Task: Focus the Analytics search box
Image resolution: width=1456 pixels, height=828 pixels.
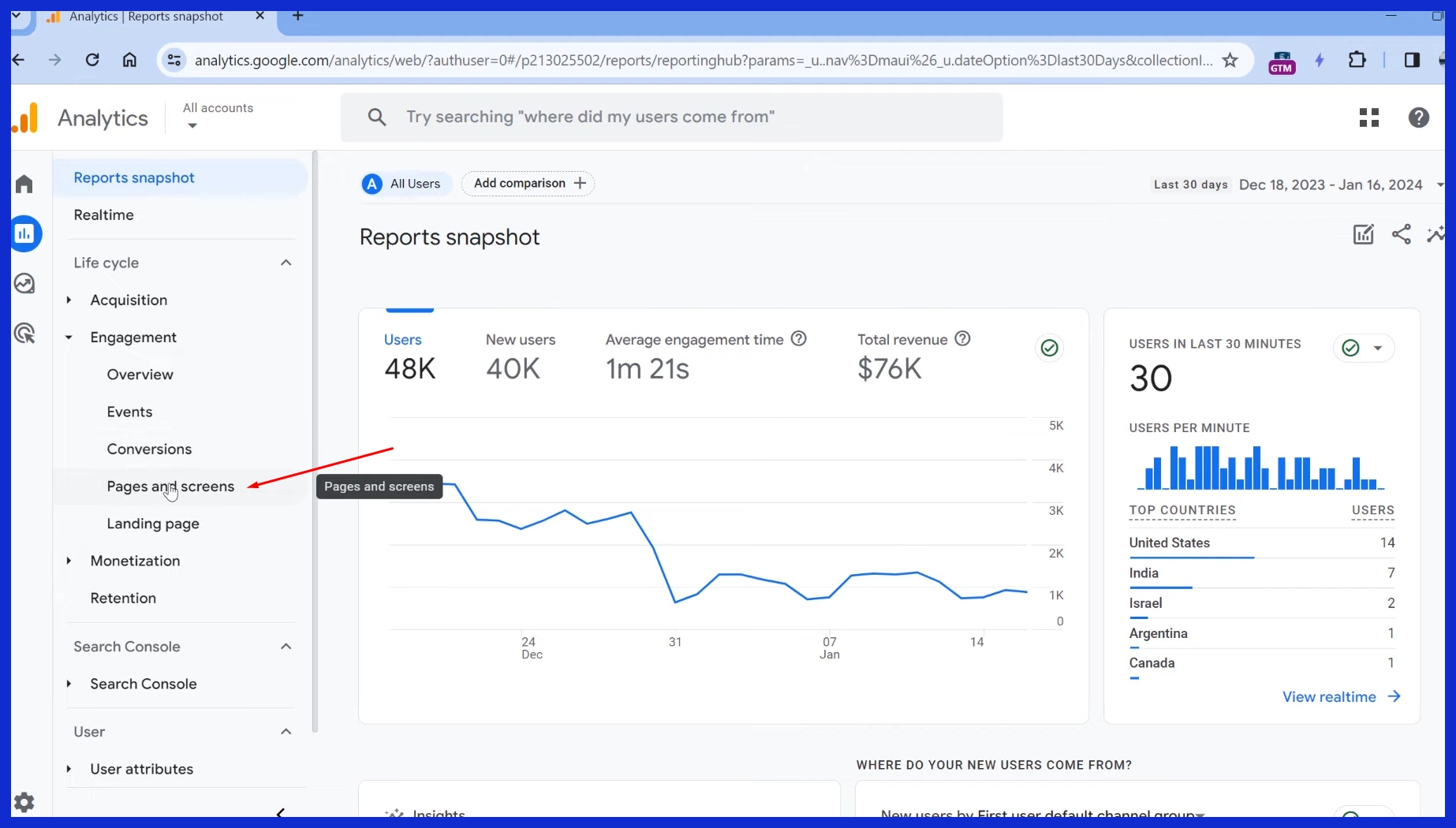Action: pos(671,117)
